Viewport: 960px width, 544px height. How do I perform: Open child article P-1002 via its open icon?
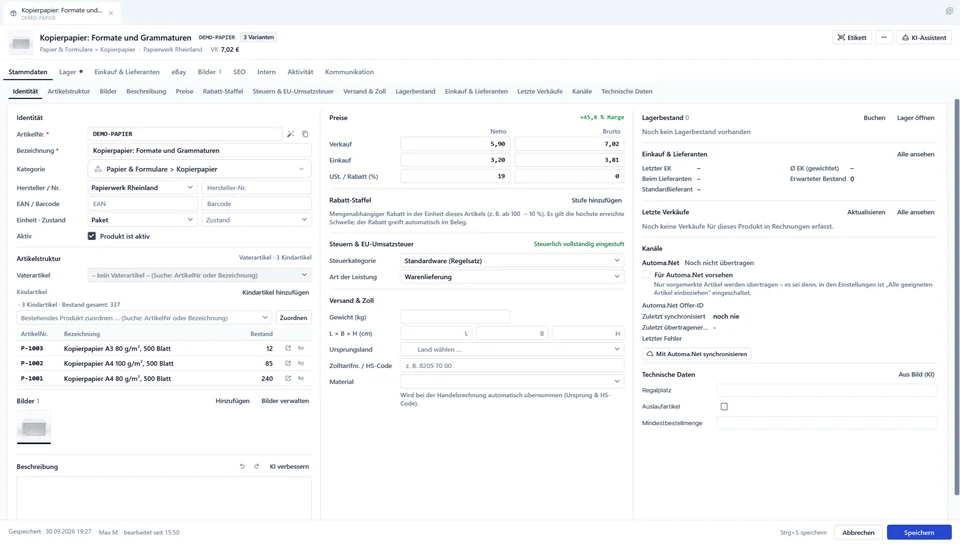pyautogui.click(x=288, y=363)
